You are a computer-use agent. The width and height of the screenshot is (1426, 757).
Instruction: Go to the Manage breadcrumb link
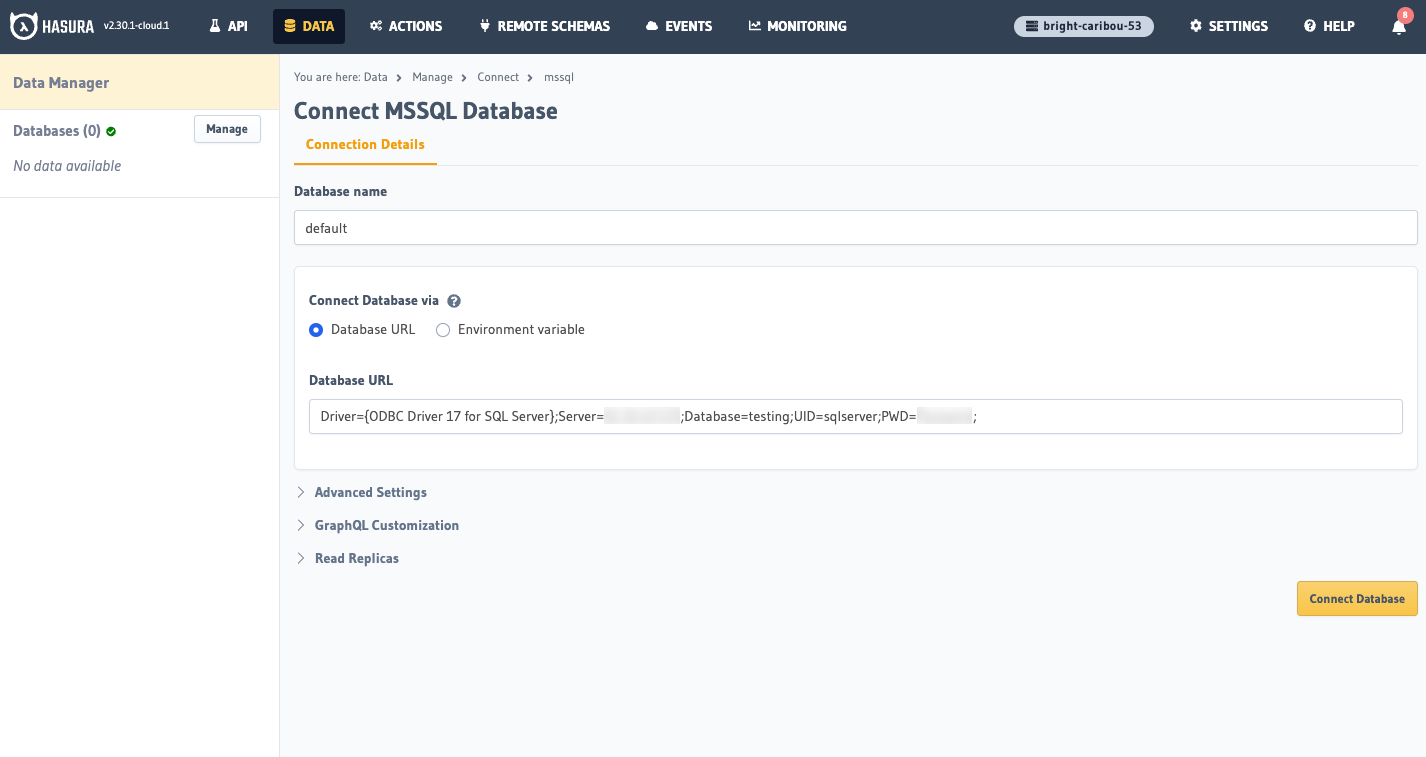(x=432, y=77)
